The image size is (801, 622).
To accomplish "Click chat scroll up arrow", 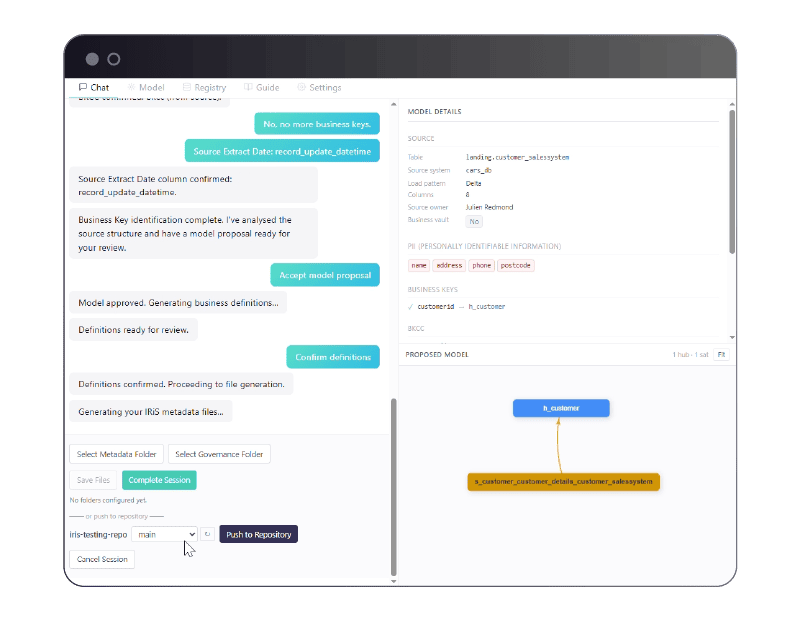I will tap(393, 104).
